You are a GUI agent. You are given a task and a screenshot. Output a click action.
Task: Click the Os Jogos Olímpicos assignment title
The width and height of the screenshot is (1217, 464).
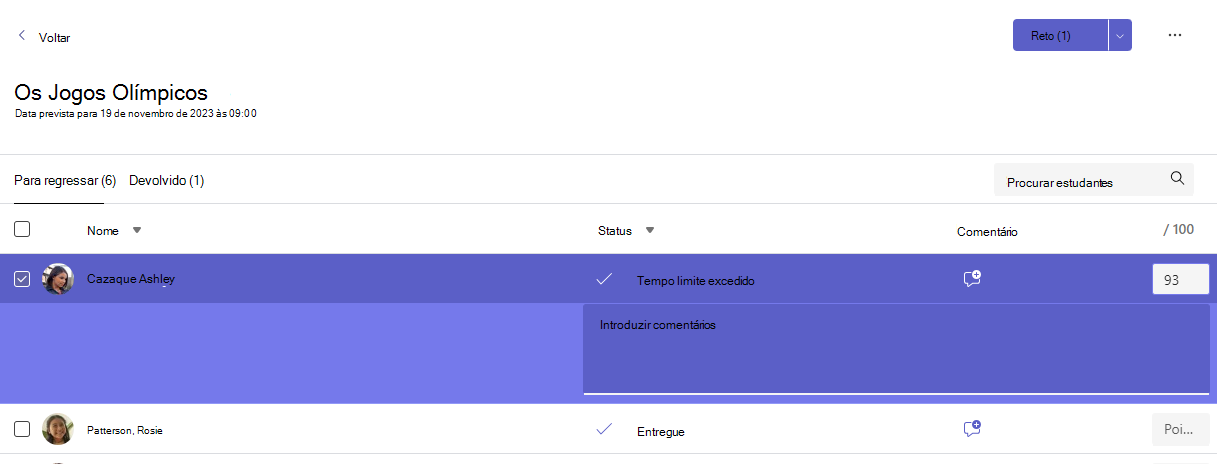[x=111, y=93]
